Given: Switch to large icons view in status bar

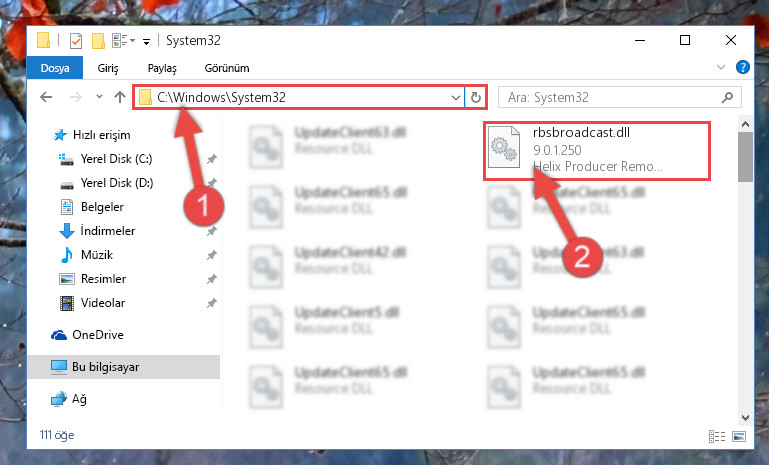Looking at the screenshot, I should [739, 436].
